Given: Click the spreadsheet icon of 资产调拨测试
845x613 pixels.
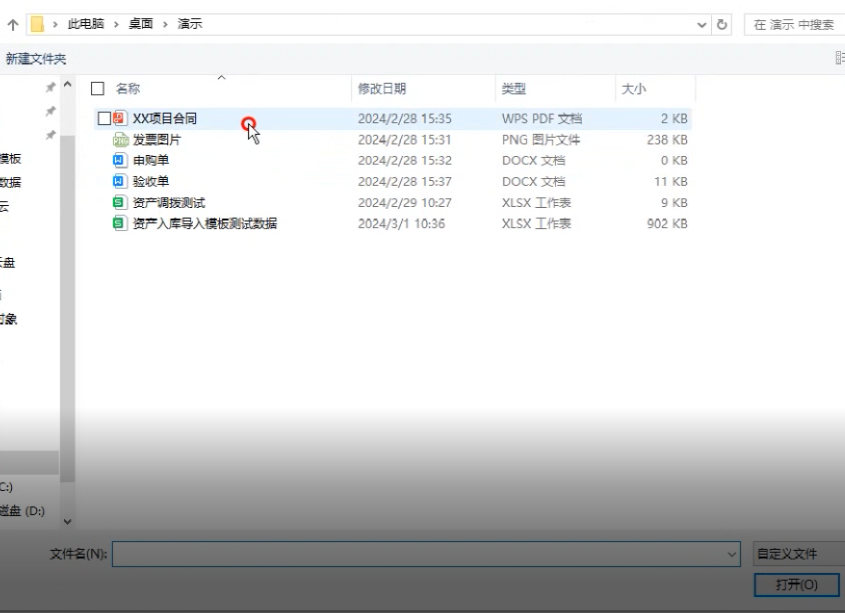Looking at the screenshot, I should click(120, 202).
